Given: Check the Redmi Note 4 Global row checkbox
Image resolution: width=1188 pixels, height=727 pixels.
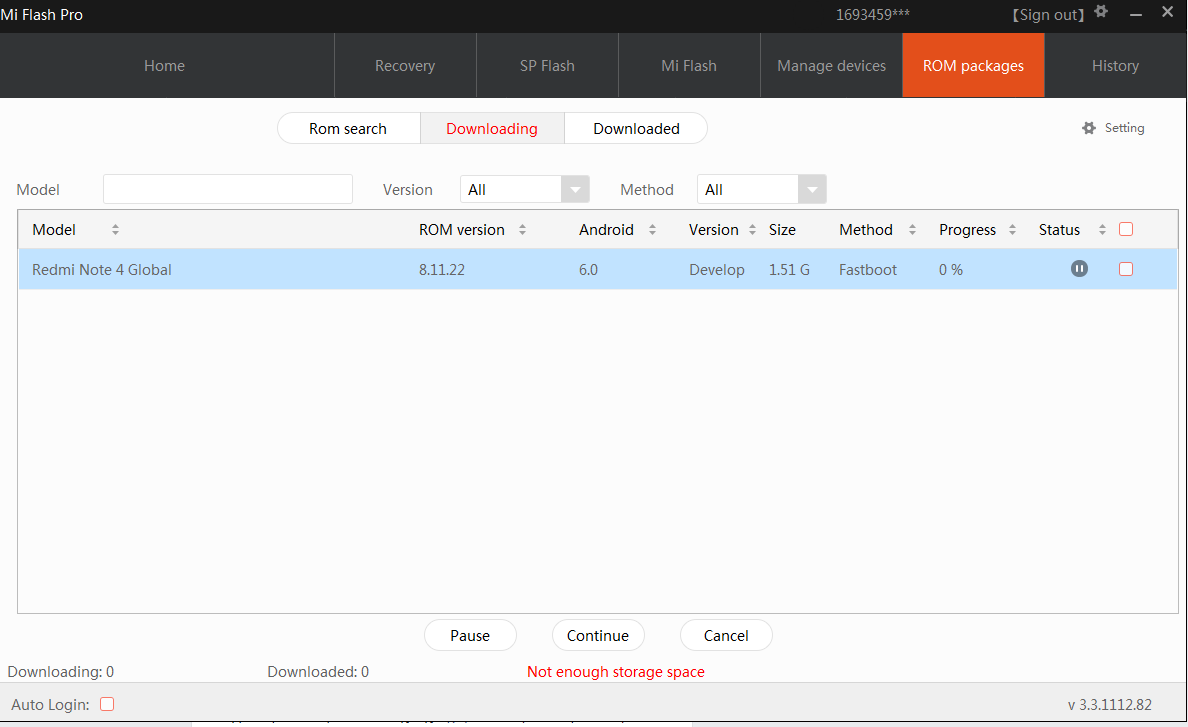Looking at the screenshot, I should (x=1126, y=269).
